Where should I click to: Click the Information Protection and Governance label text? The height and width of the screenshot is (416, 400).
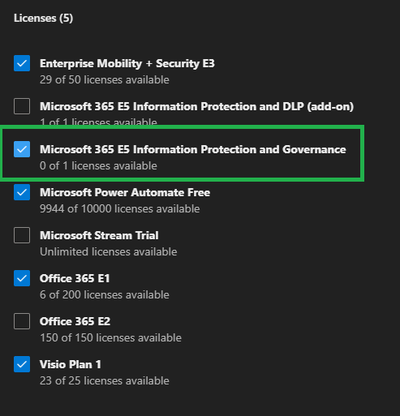click(x=193, y=149)
